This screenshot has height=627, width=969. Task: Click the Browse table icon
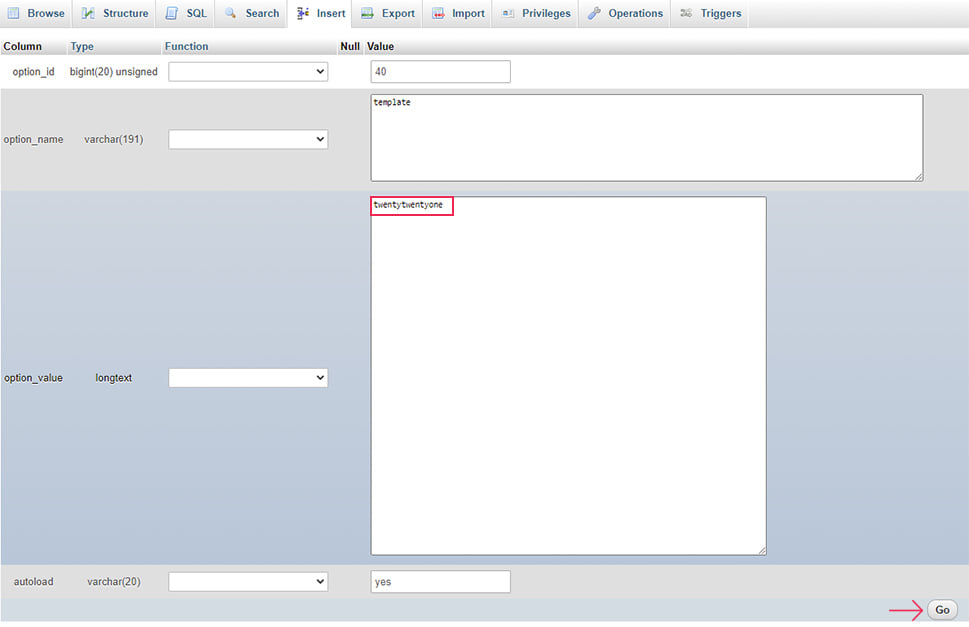tap(14, 13)
